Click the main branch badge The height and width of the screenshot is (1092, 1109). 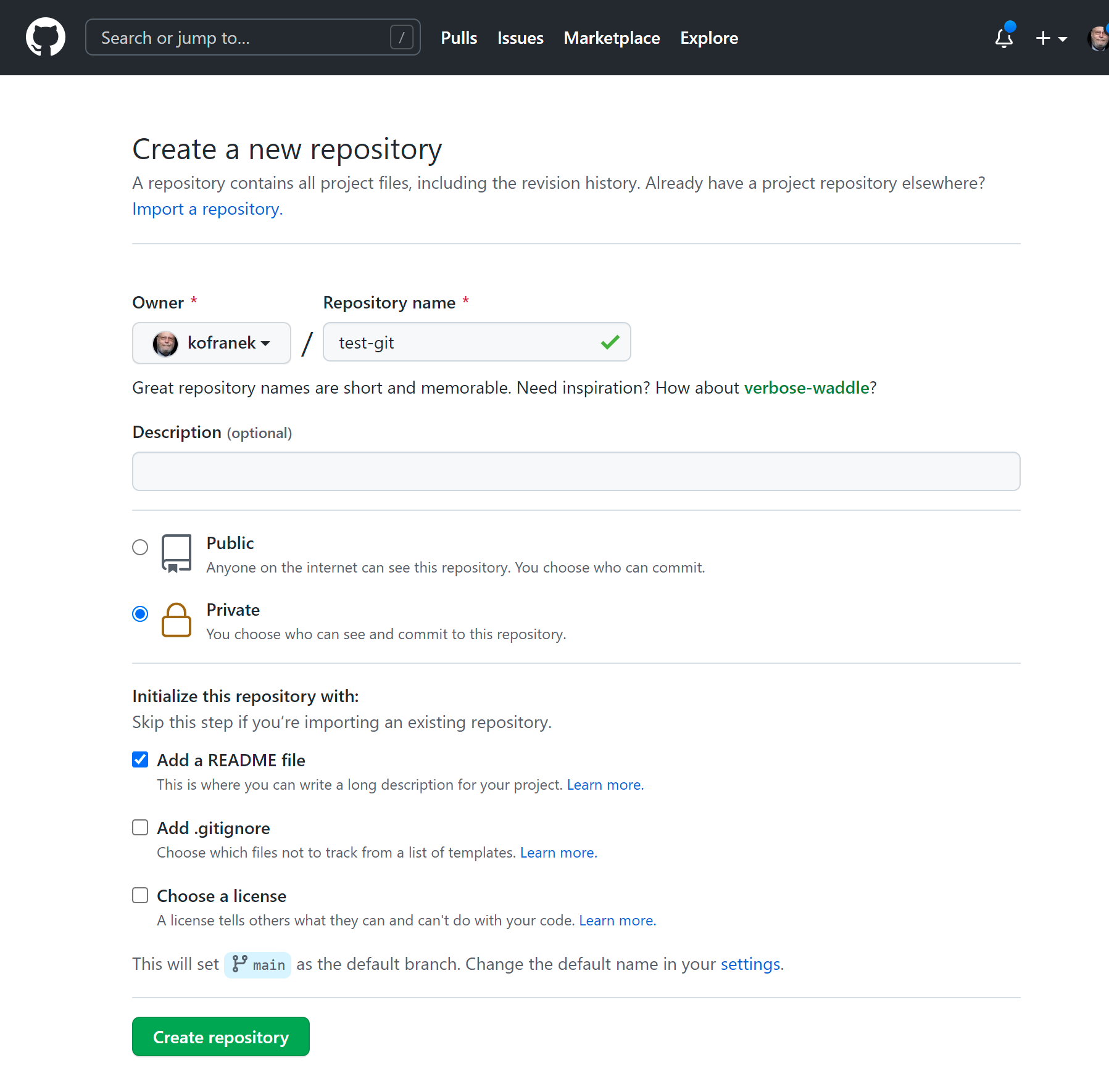click(258, 964)
